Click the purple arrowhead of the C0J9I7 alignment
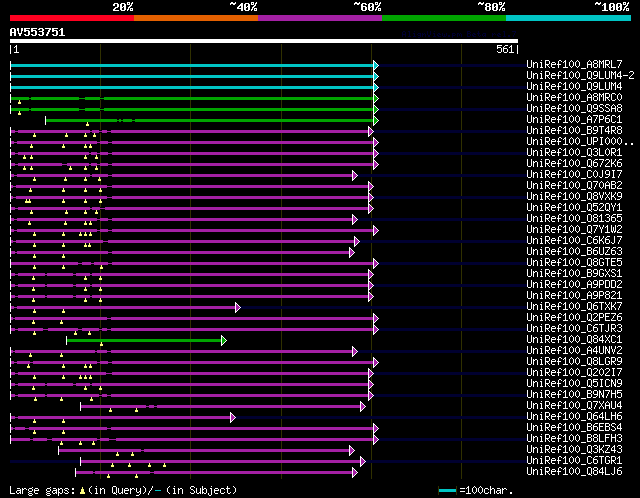 click(x=355, y=176)
